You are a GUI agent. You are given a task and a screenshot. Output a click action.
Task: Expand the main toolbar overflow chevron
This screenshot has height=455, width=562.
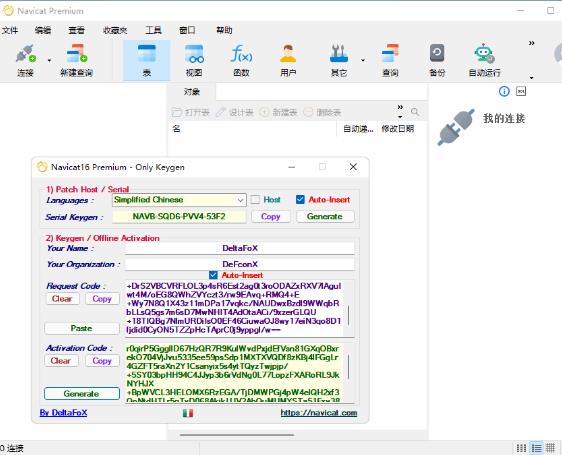(x=532, y=43)
